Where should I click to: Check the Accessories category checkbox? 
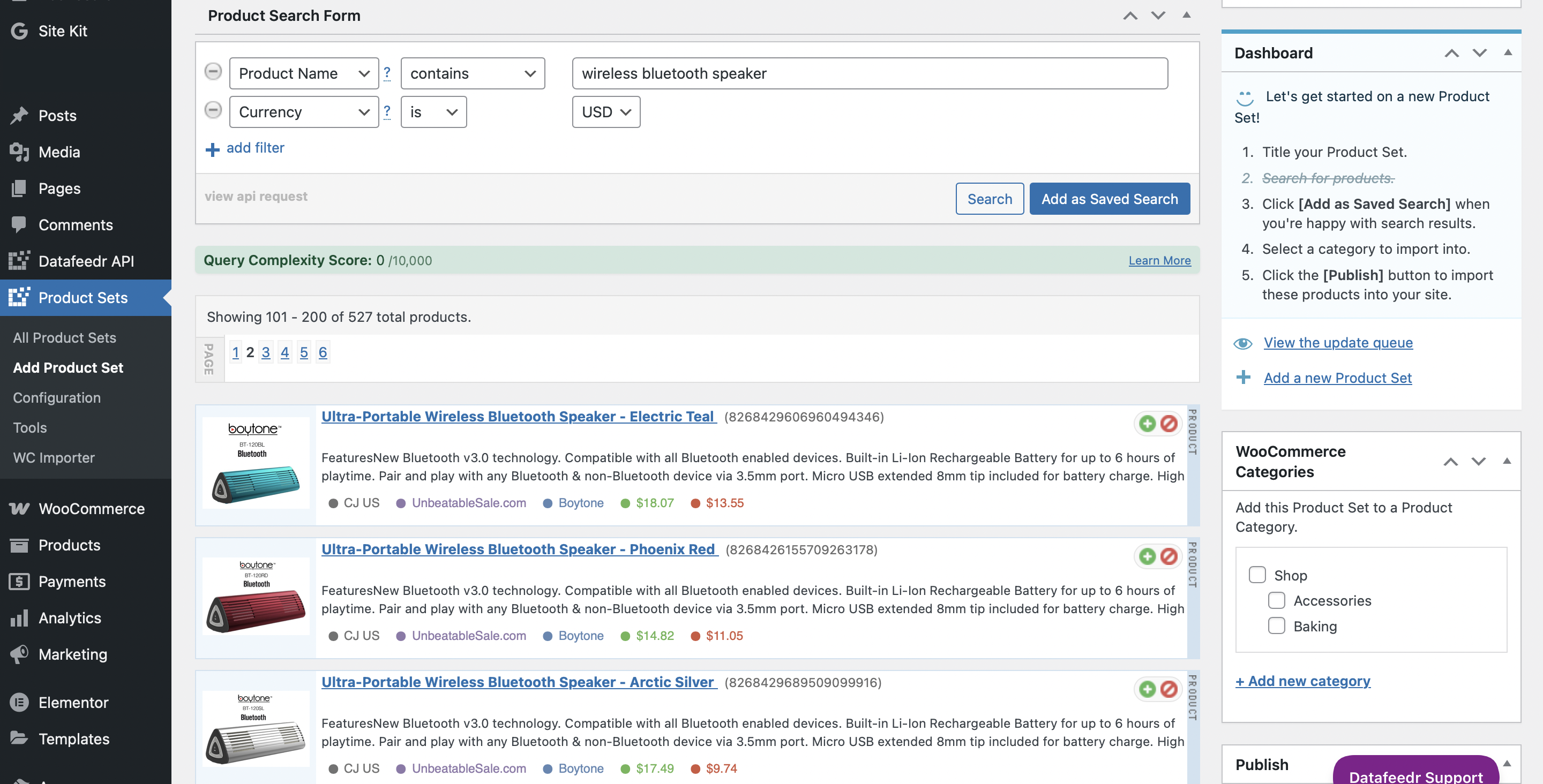click(1276, 600)
